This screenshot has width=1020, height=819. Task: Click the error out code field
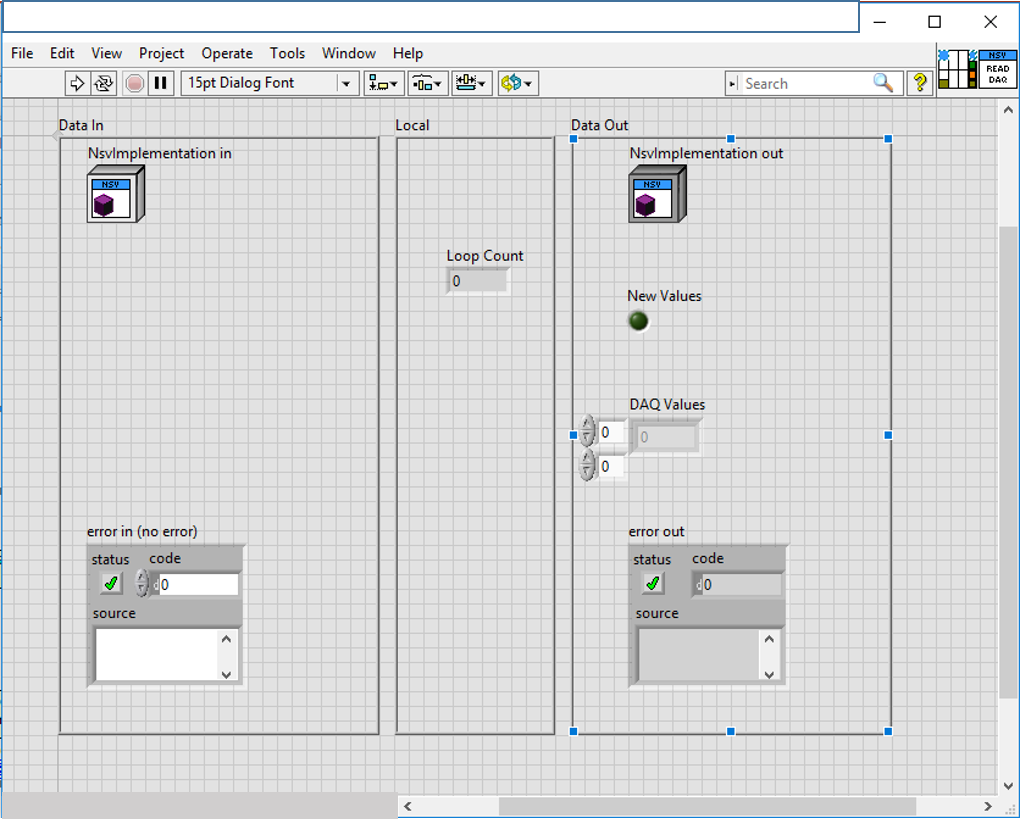[x=741, y=585]
